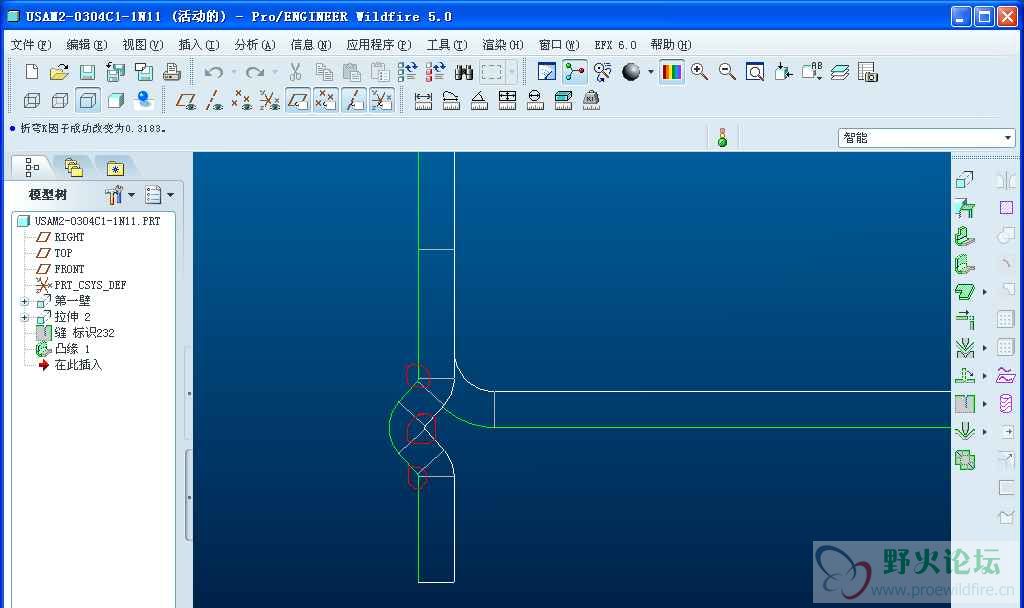Click the repaint screen icon
Screen dimensions: 1024x608
(x=547, y=71)
